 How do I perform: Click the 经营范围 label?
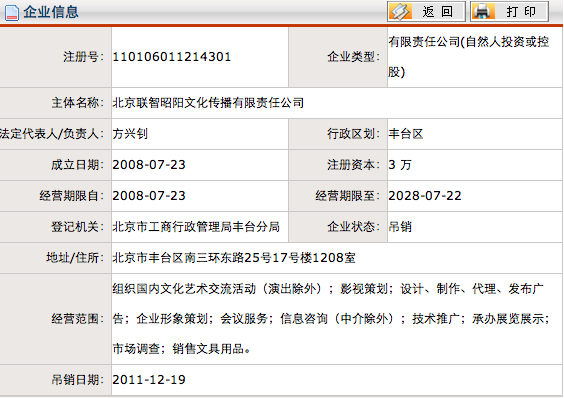point(78,319)
